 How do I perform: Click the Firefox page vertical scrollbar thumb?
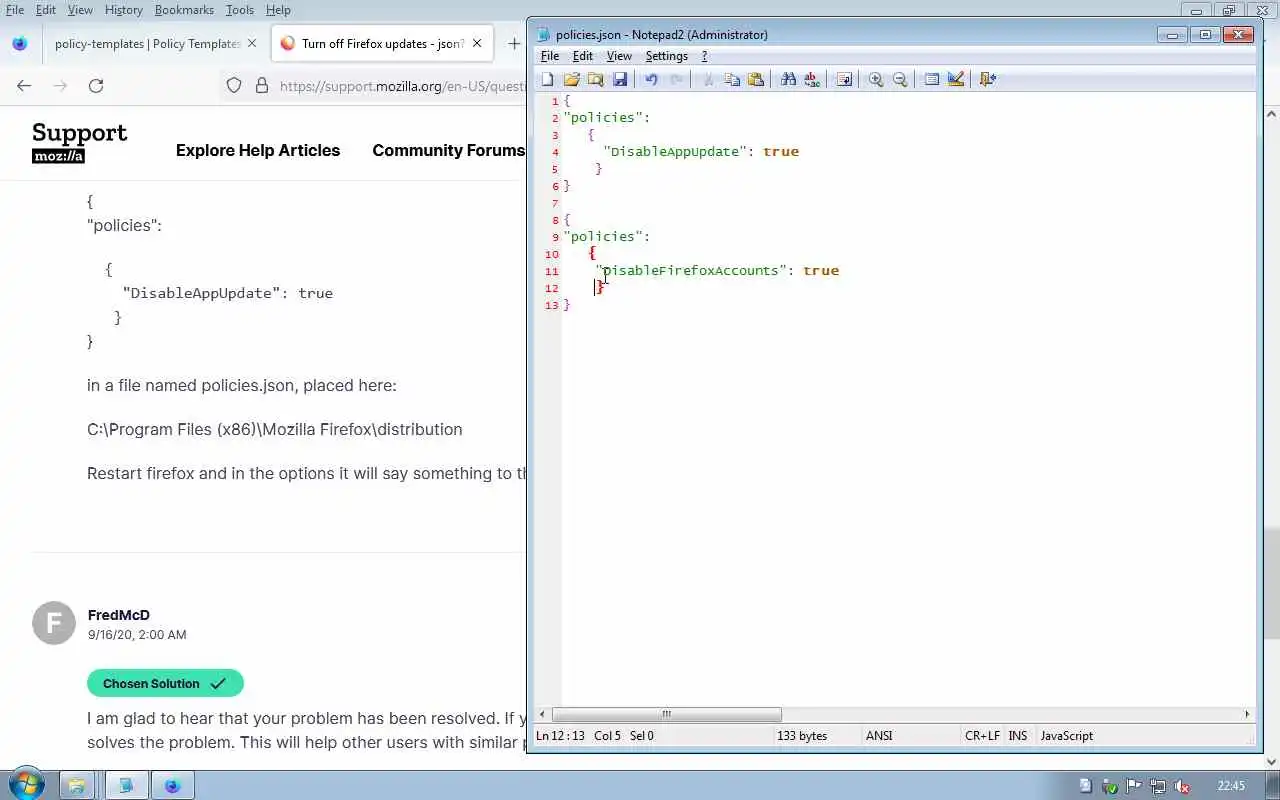1271,581
